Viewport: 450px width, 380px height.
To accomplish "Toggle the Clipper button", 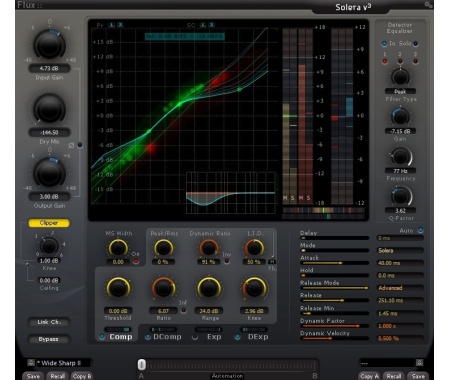I will click(x=49, y=223).
